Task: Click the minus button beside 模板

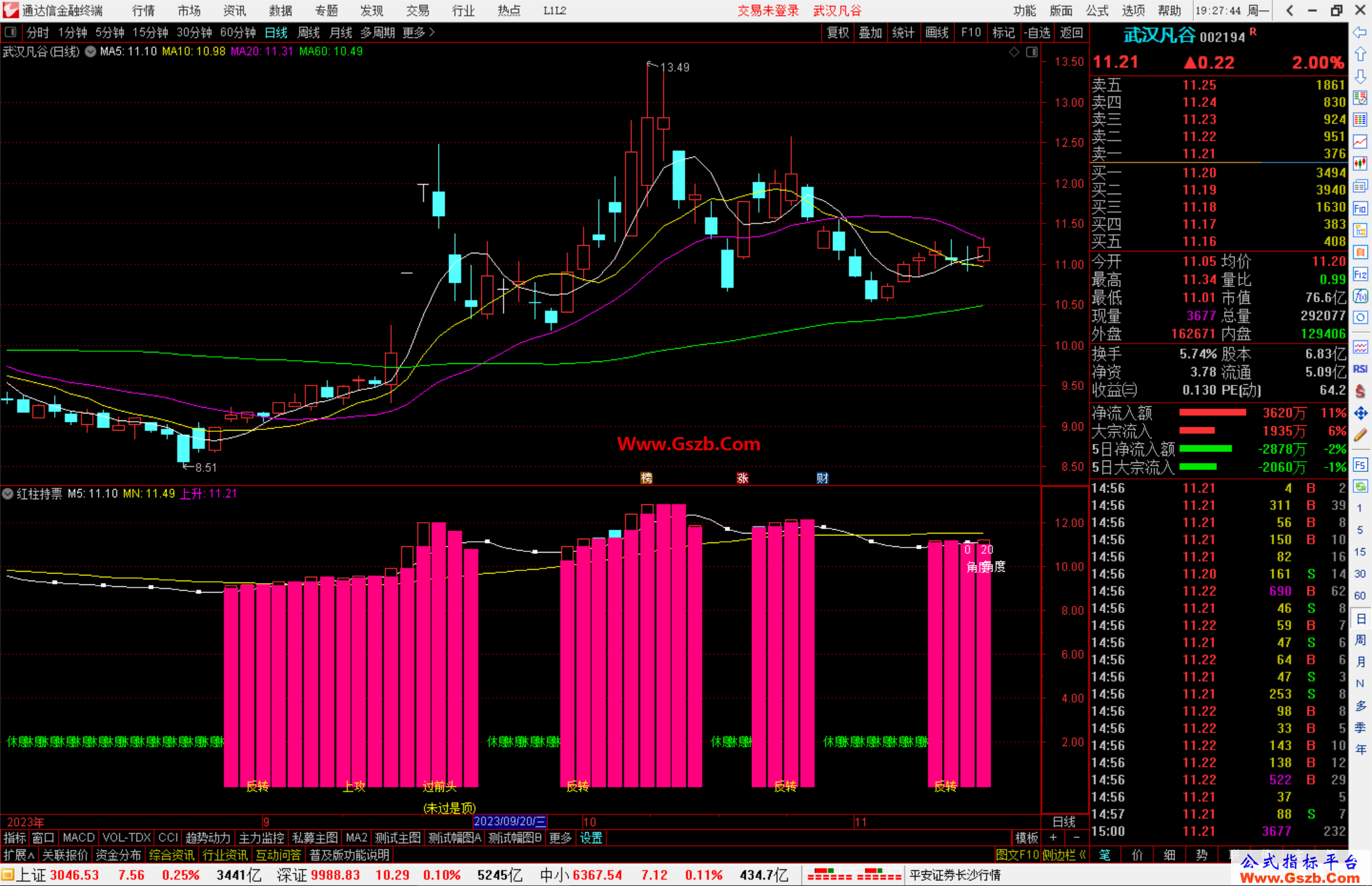Action: pyautogui.click(x=1076, y=838)
